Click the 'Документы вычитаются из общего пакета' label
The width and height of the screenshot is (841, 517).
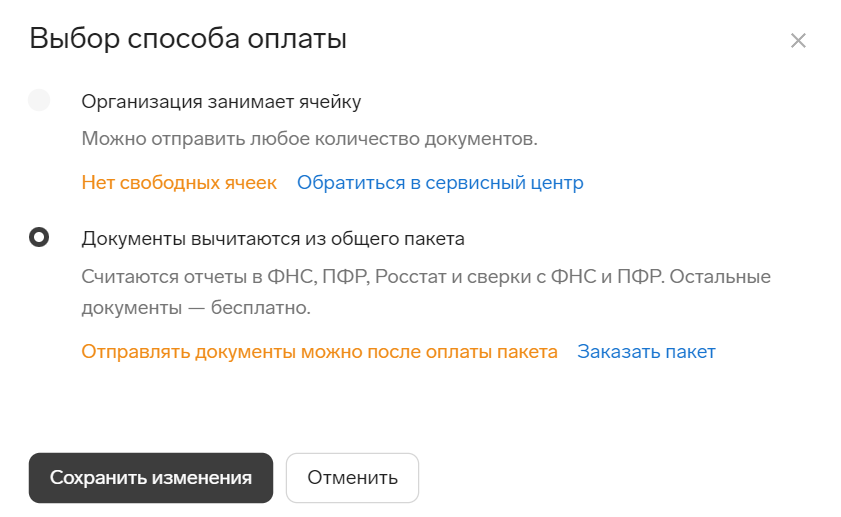[273, 238]
